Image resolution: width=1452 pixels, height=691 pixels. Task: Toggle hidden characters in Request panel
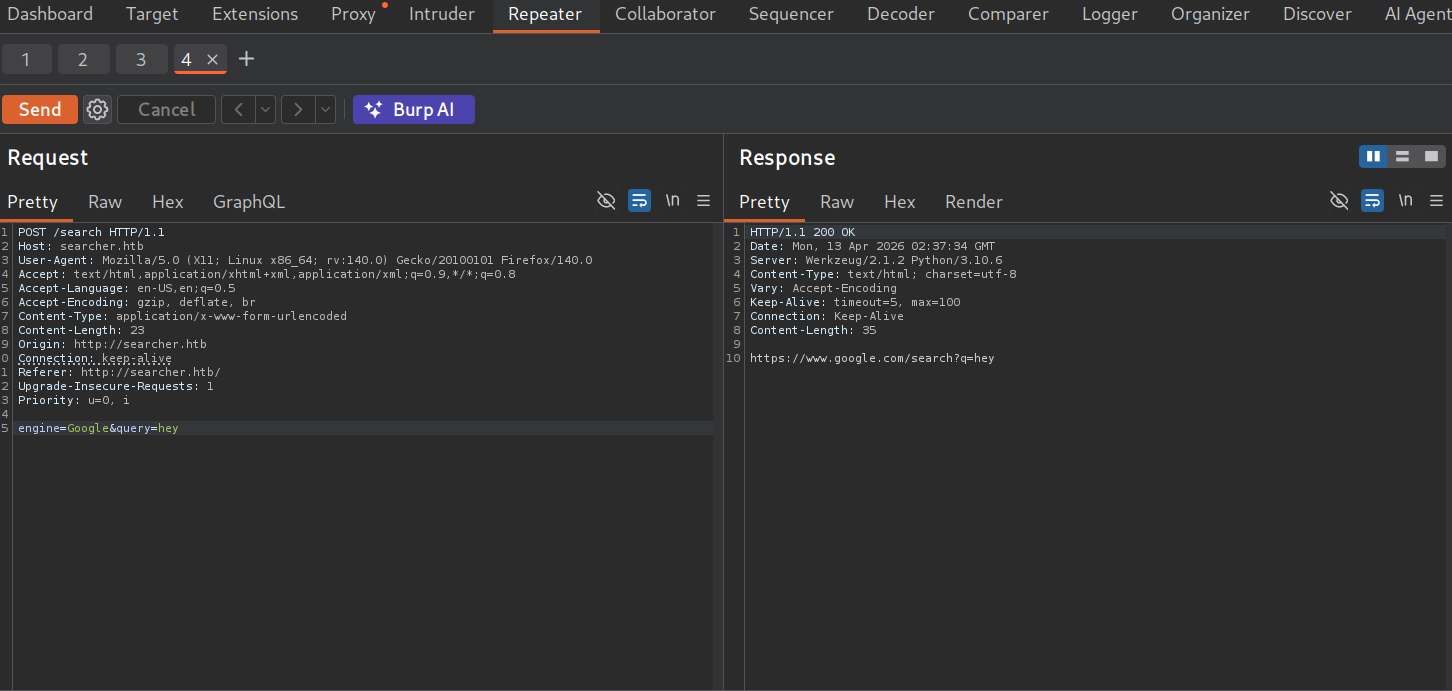[606, 201]
